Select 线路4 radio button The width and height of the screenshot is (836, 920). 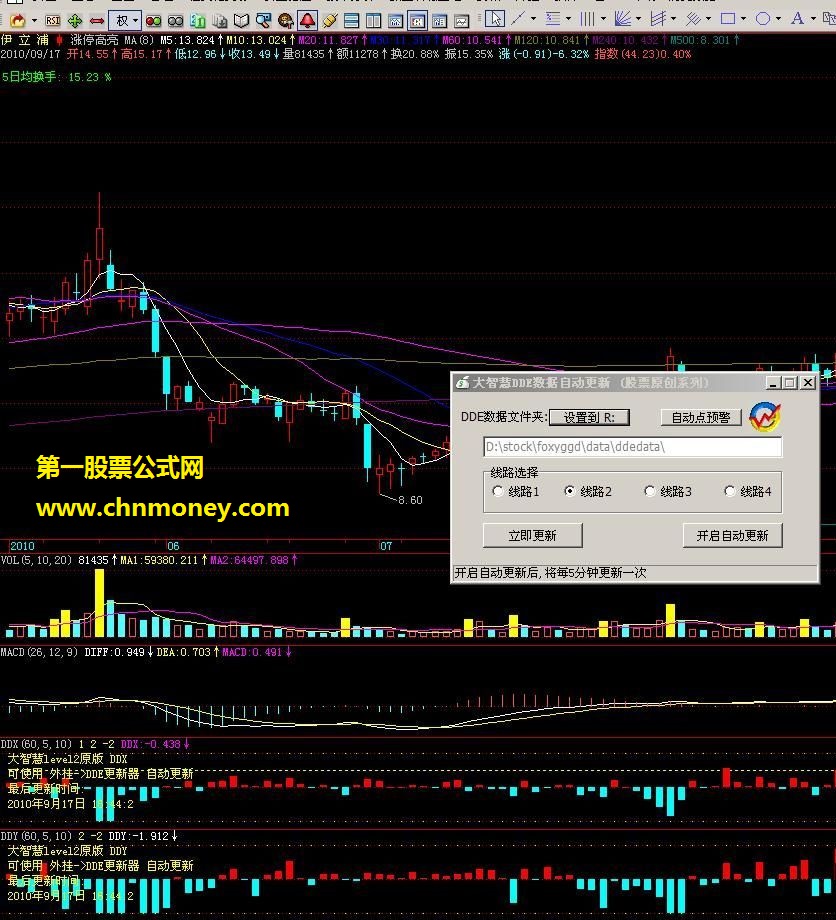click(x=729, y=491)
